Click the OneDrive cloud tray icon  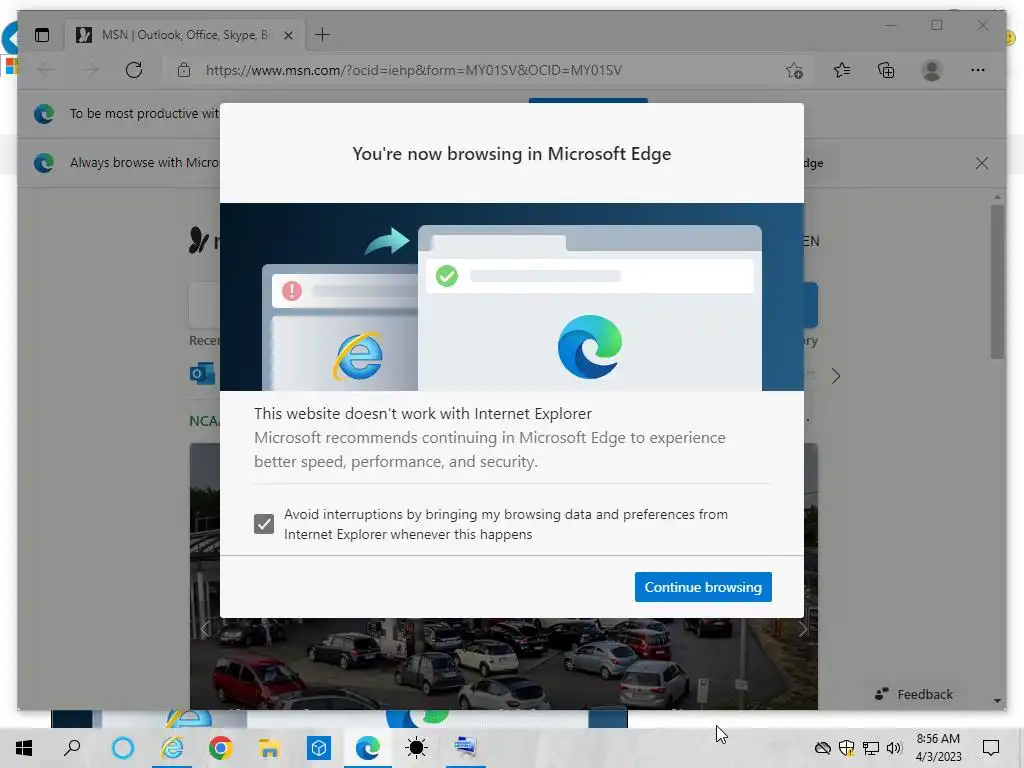click(x=823, y=748)
